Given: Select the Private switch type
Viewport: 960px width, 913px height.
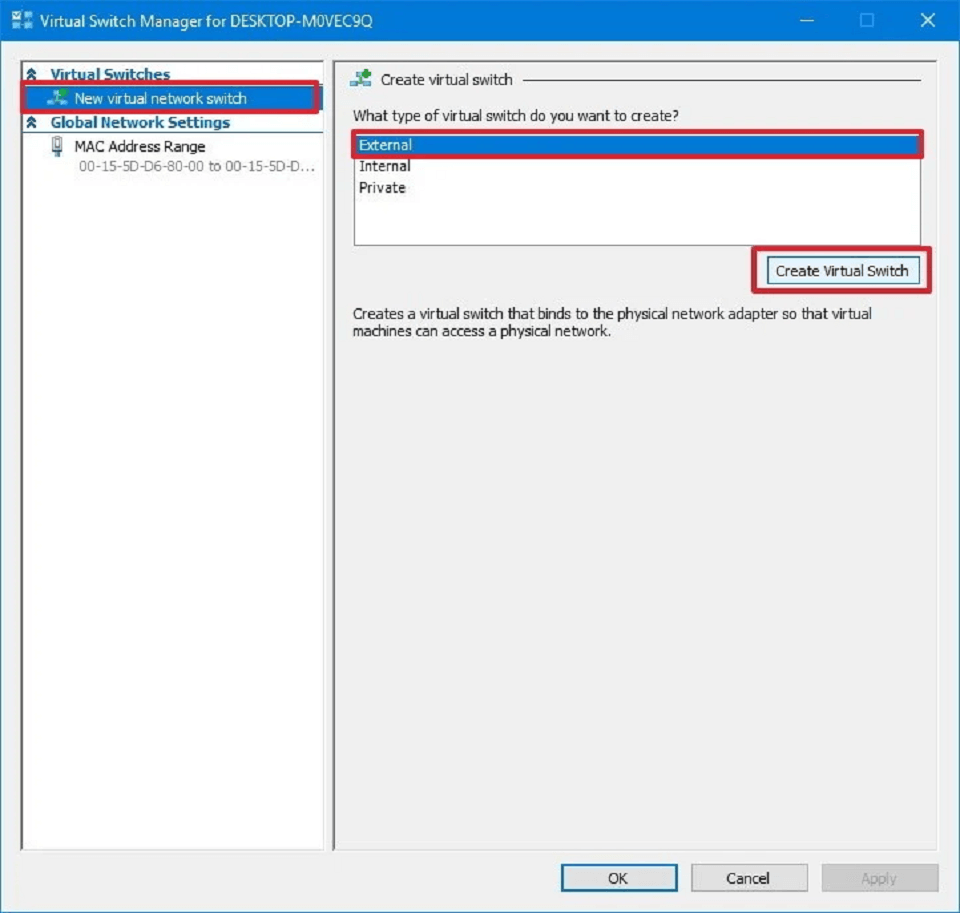Looking at the screenshot, I should 637,187.
